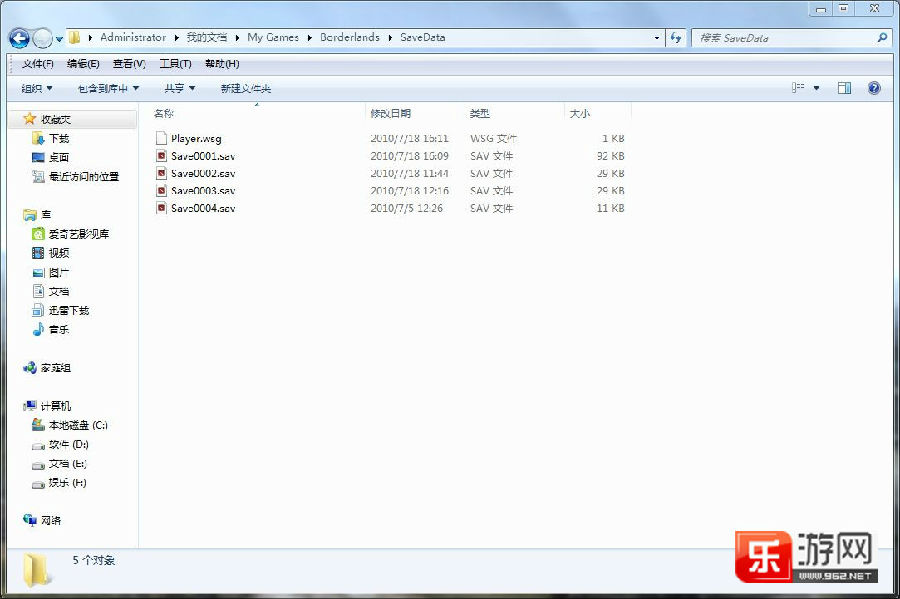Screen dimensions: 900x599
Task: Open 桌面 desktop in the sidebar
Action: (59, 157)
